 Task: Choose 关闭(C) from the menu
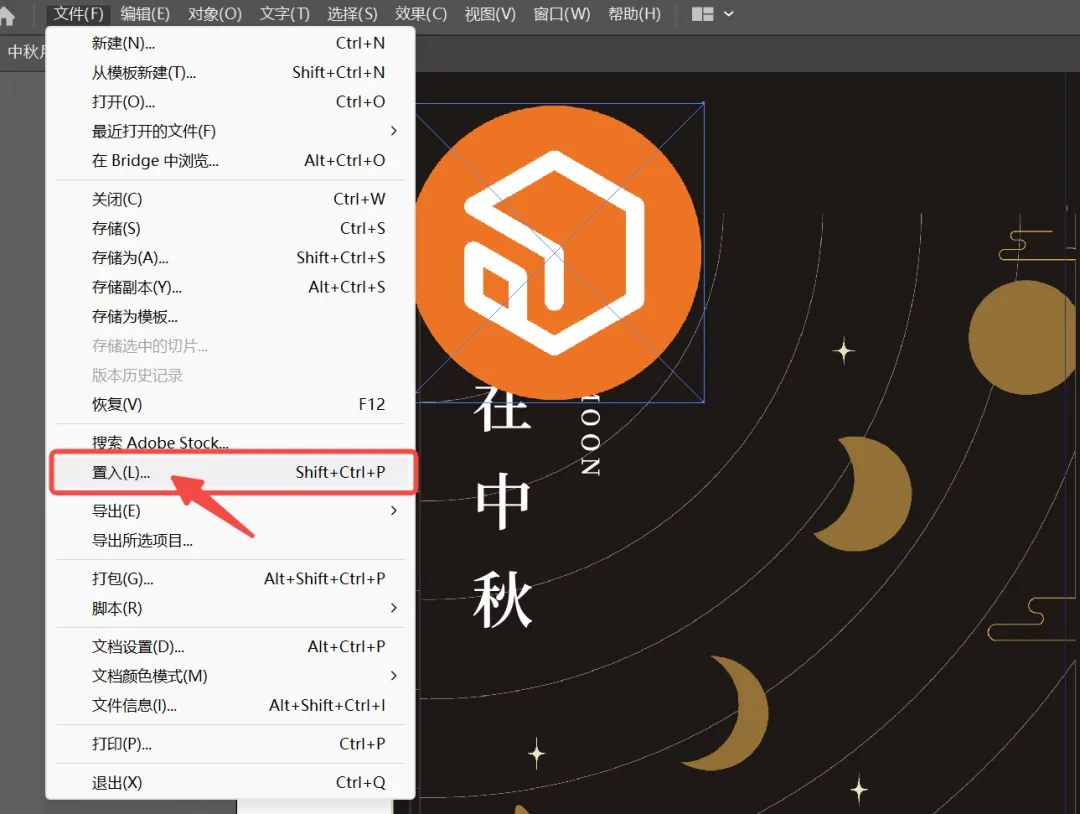click(231, 199)
